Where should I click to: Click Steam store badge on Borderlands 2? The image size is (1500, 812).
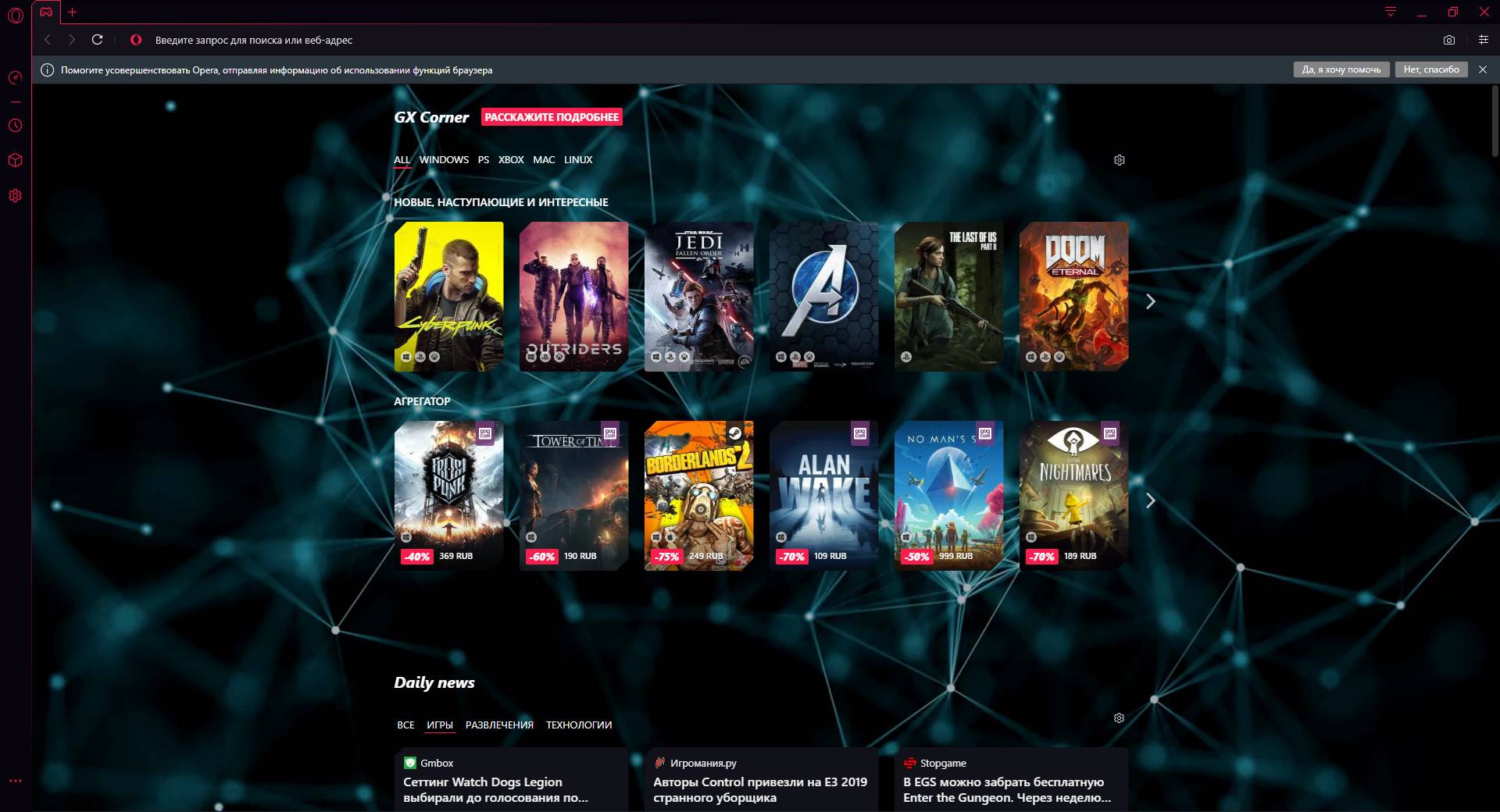pos(735,433)
